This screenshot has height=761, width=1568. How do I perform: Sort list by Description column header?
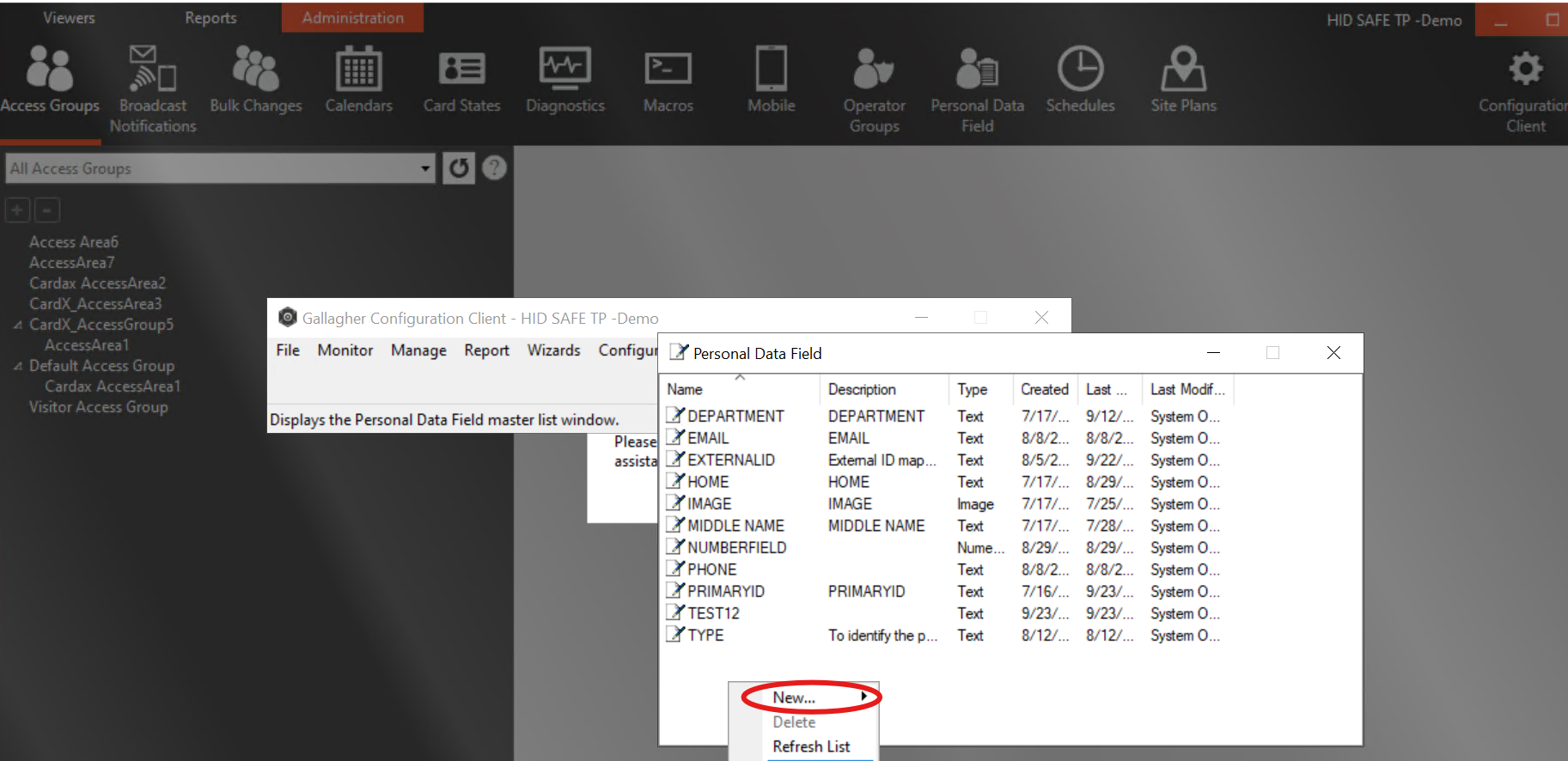(885, 389)
